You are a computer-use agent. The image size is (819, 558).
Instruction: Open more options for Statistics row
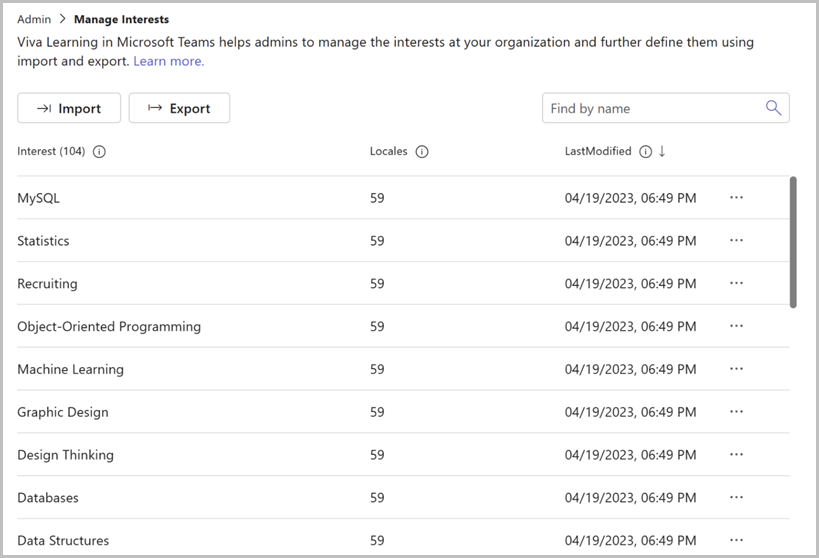coord(736,240)
